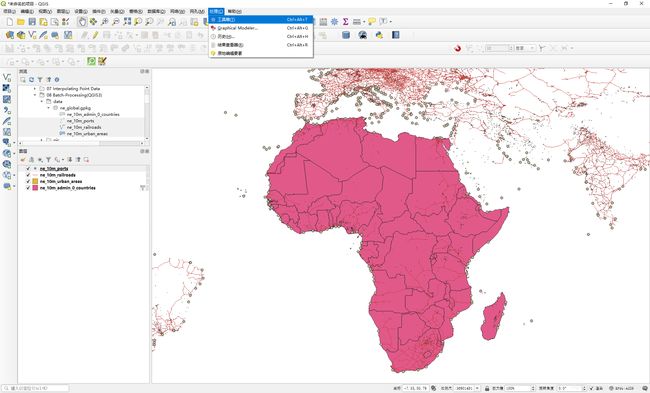650x393 pixels.
Task: Toggle the scale lock icon in status bar
Action: point(487,388)
